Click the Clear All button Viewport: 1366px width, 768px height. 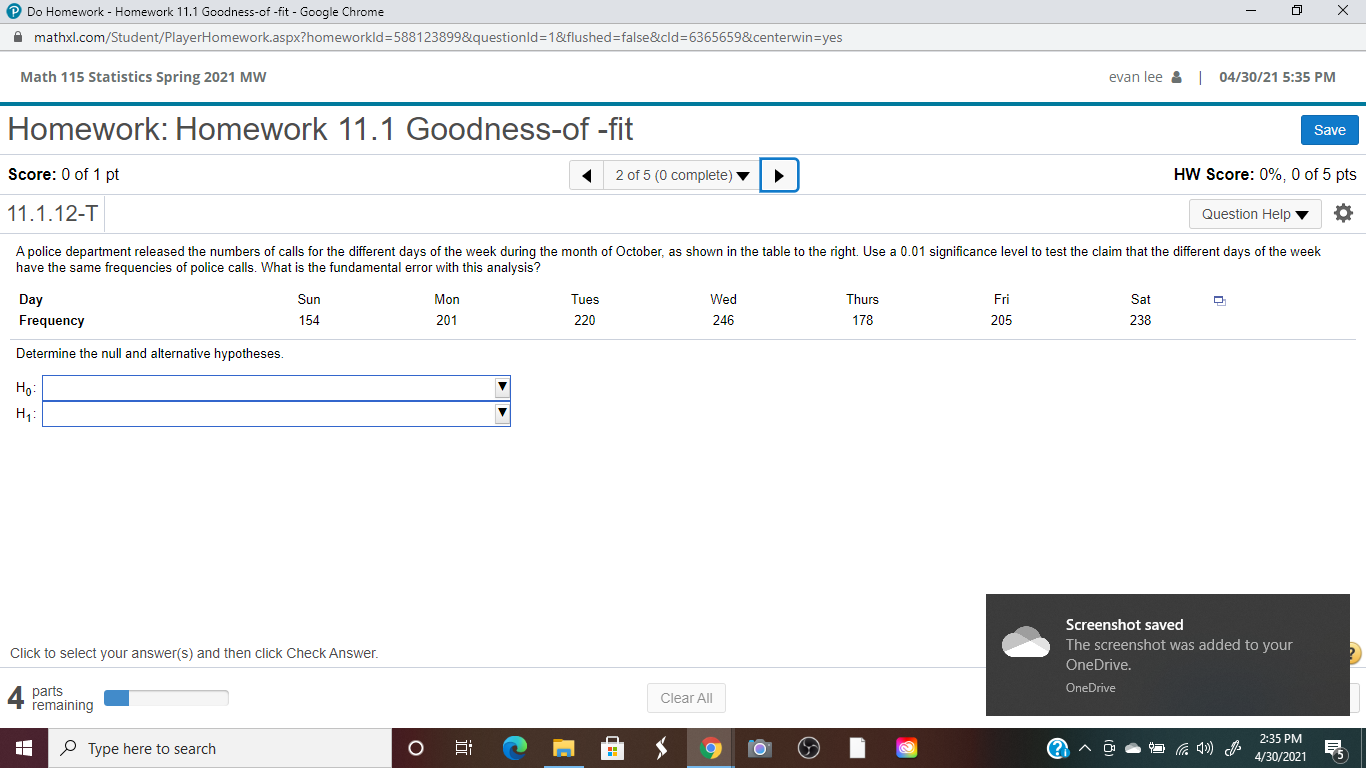(x=686, y=697)
